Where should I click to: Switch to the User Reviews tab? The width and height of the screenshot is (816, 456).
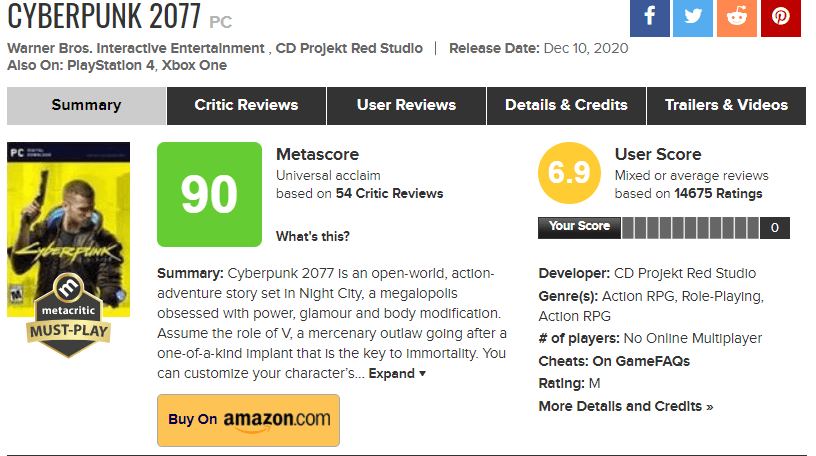point(406,105)
